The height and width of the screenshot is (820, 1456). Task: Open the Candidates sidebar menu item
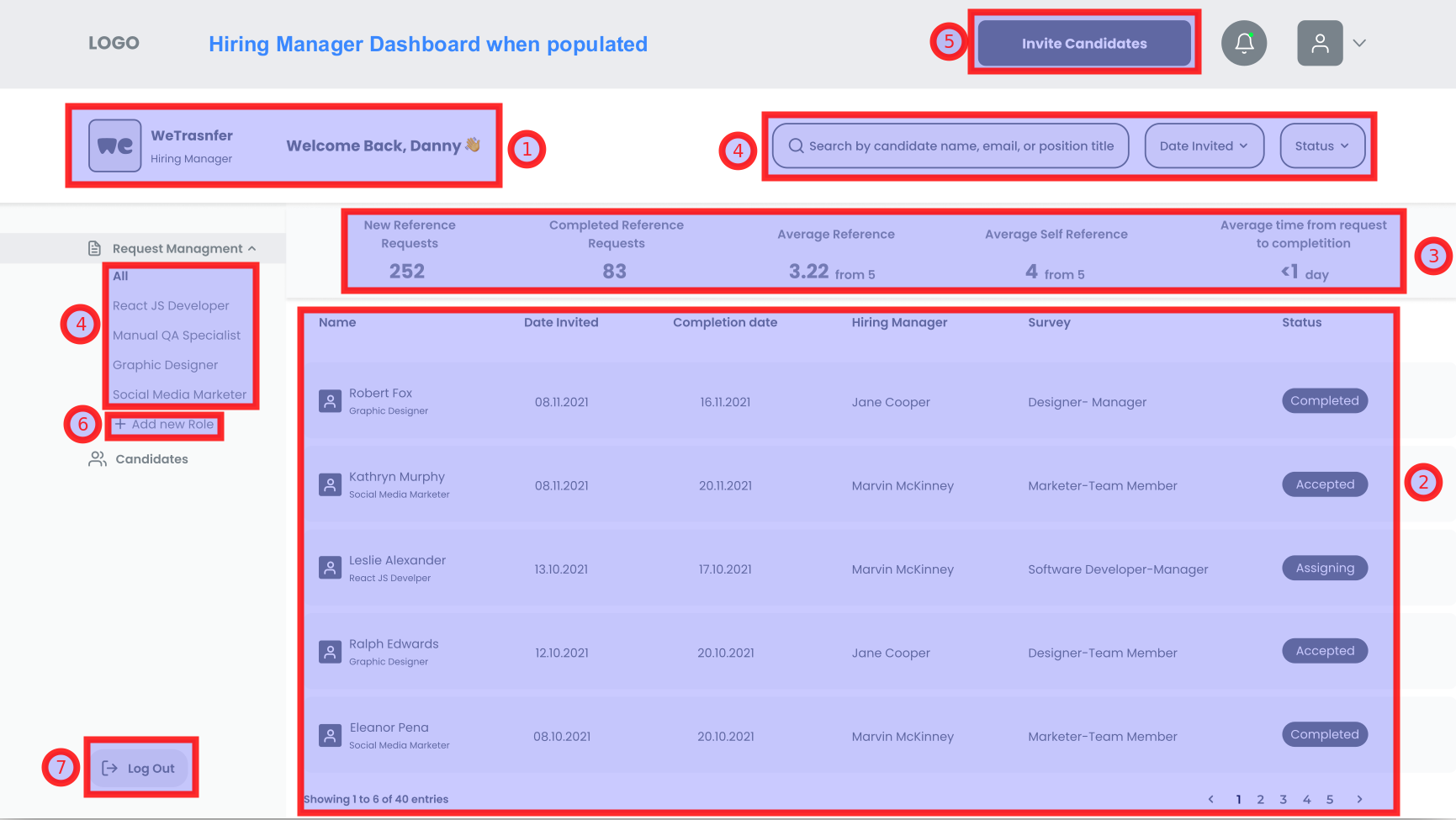tap(151, 459)
